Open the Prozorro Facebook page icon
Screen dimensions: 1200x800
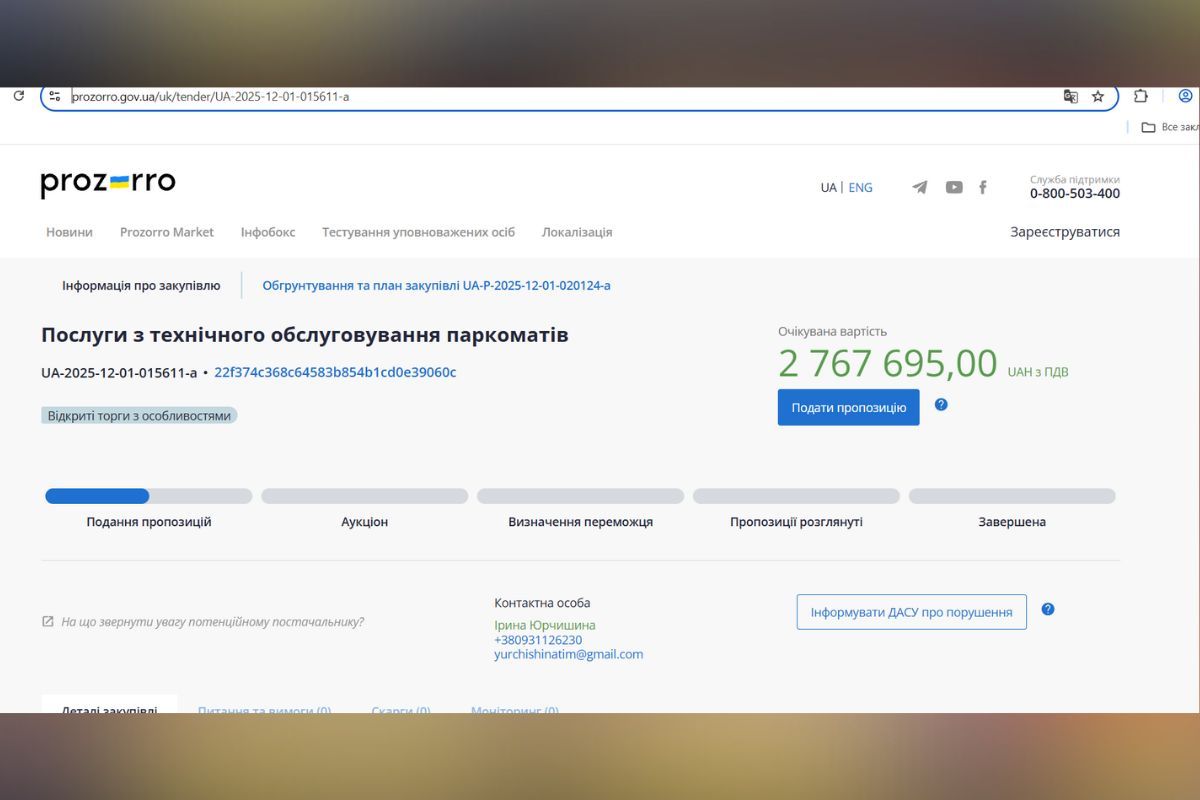[x=983, y=187]
